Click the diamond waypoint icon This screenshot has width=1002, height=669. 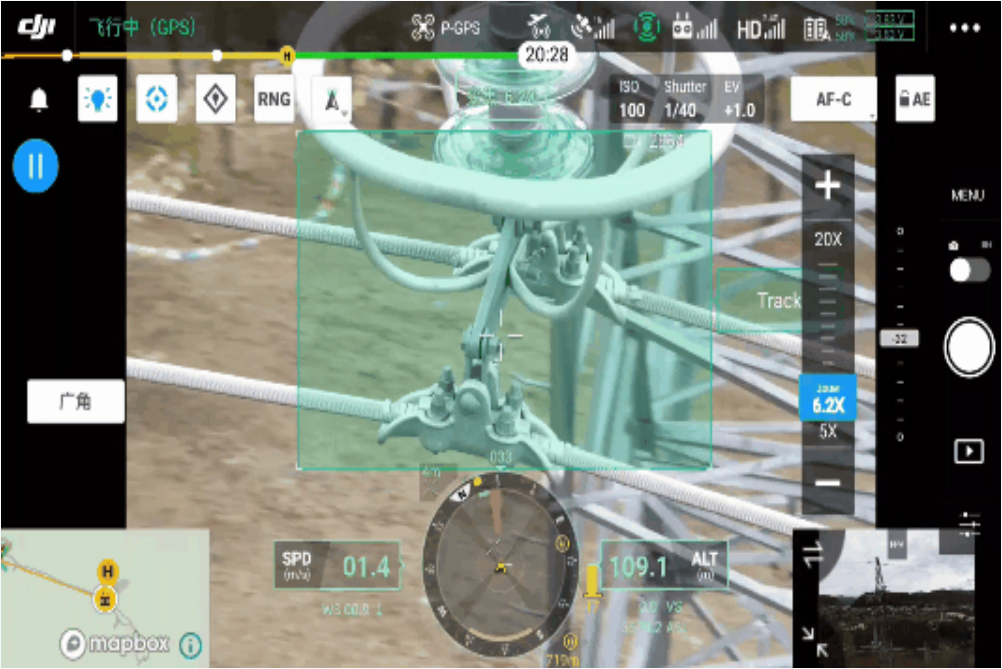click(215, 99)
